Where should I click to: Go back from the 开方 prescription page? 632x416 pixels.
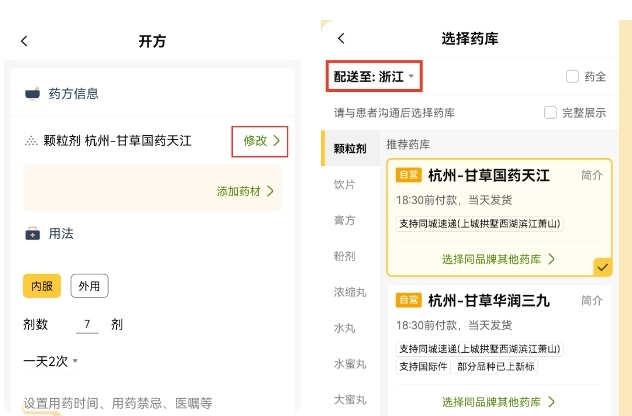(25, 41)
